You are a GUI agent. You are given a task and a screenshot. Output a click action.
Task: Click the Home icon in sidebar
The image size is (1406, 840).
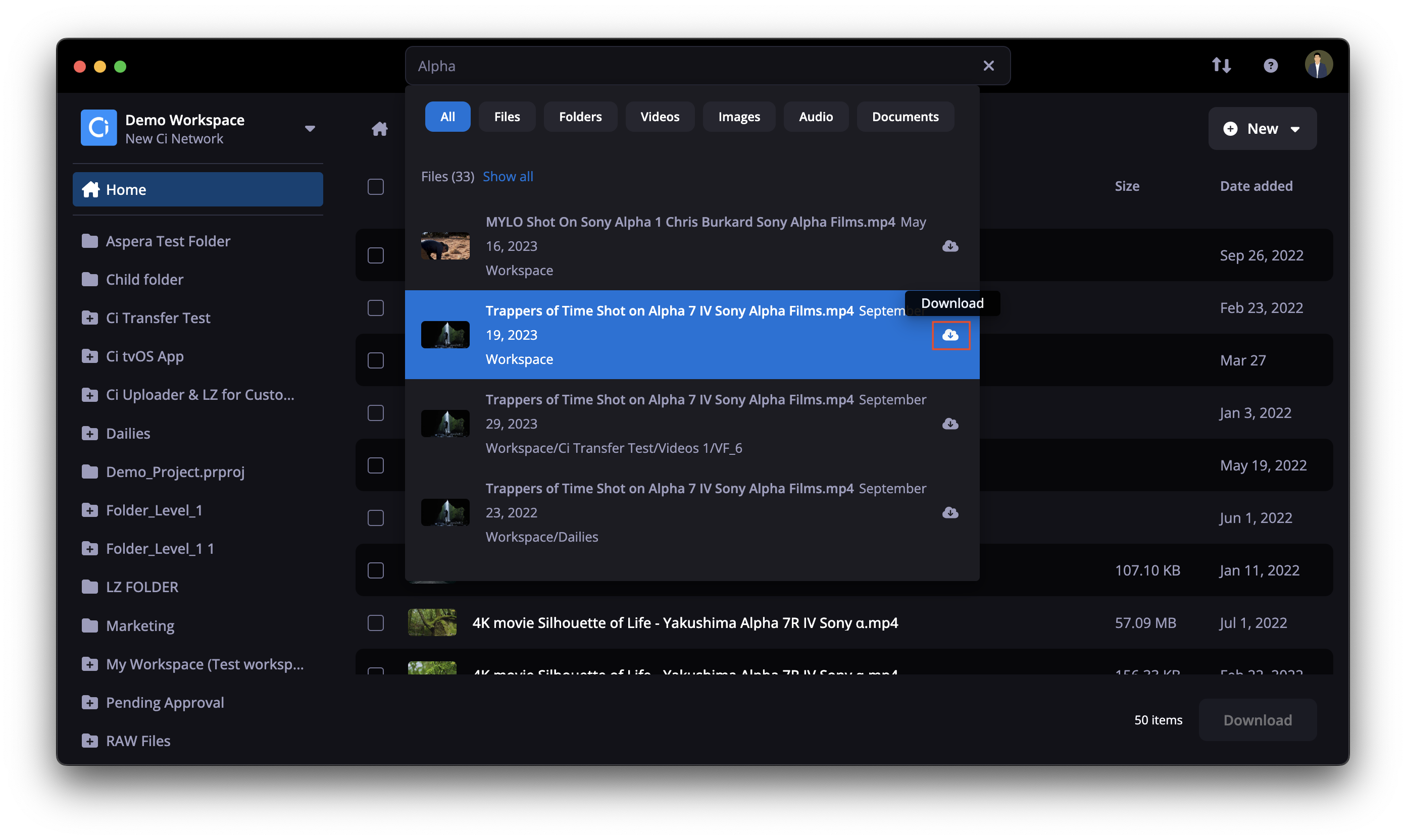coord(90,190)
